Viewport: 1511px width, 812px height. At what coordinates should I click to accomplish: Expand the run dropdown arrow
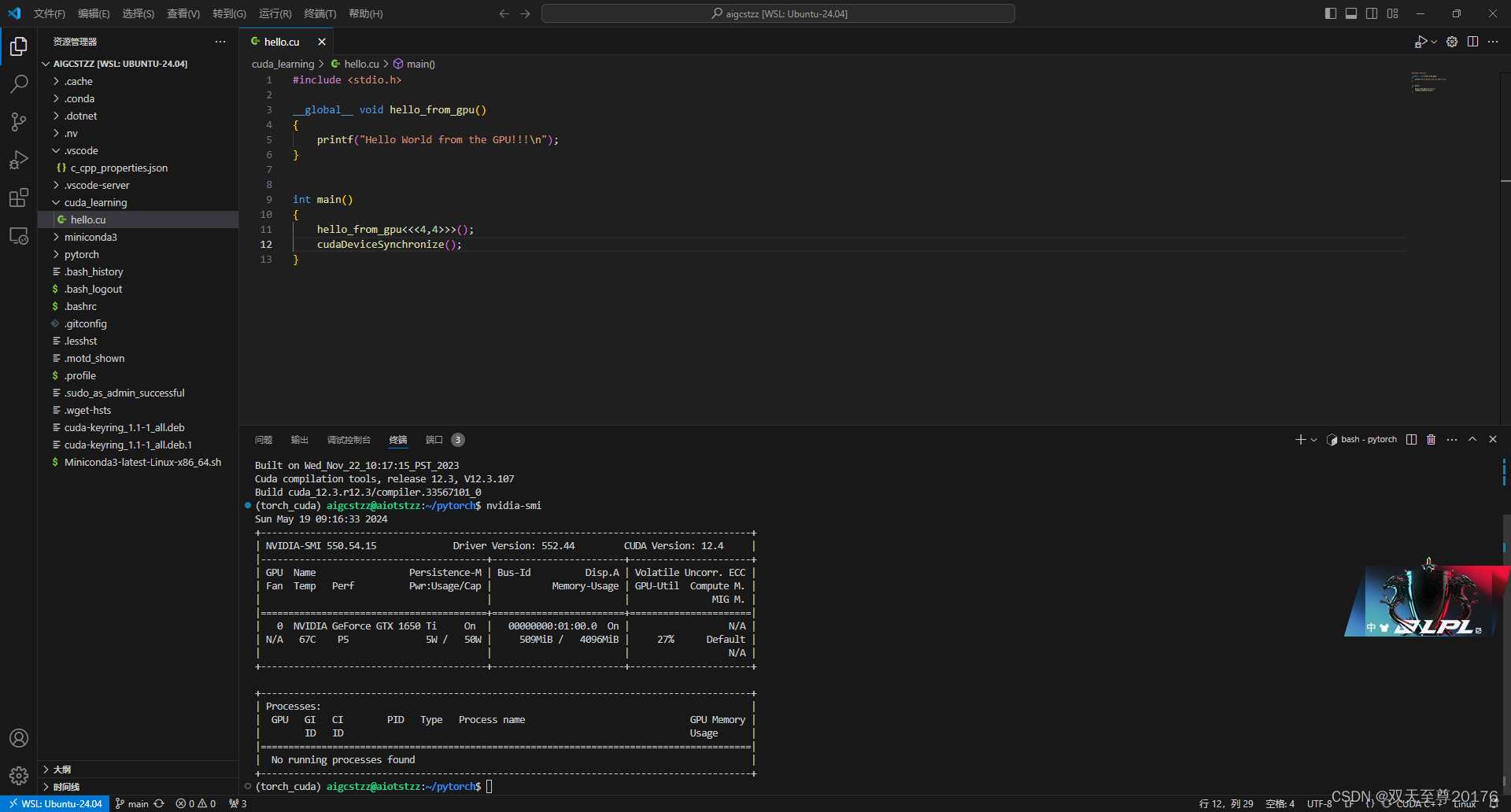coord(1433,42)
